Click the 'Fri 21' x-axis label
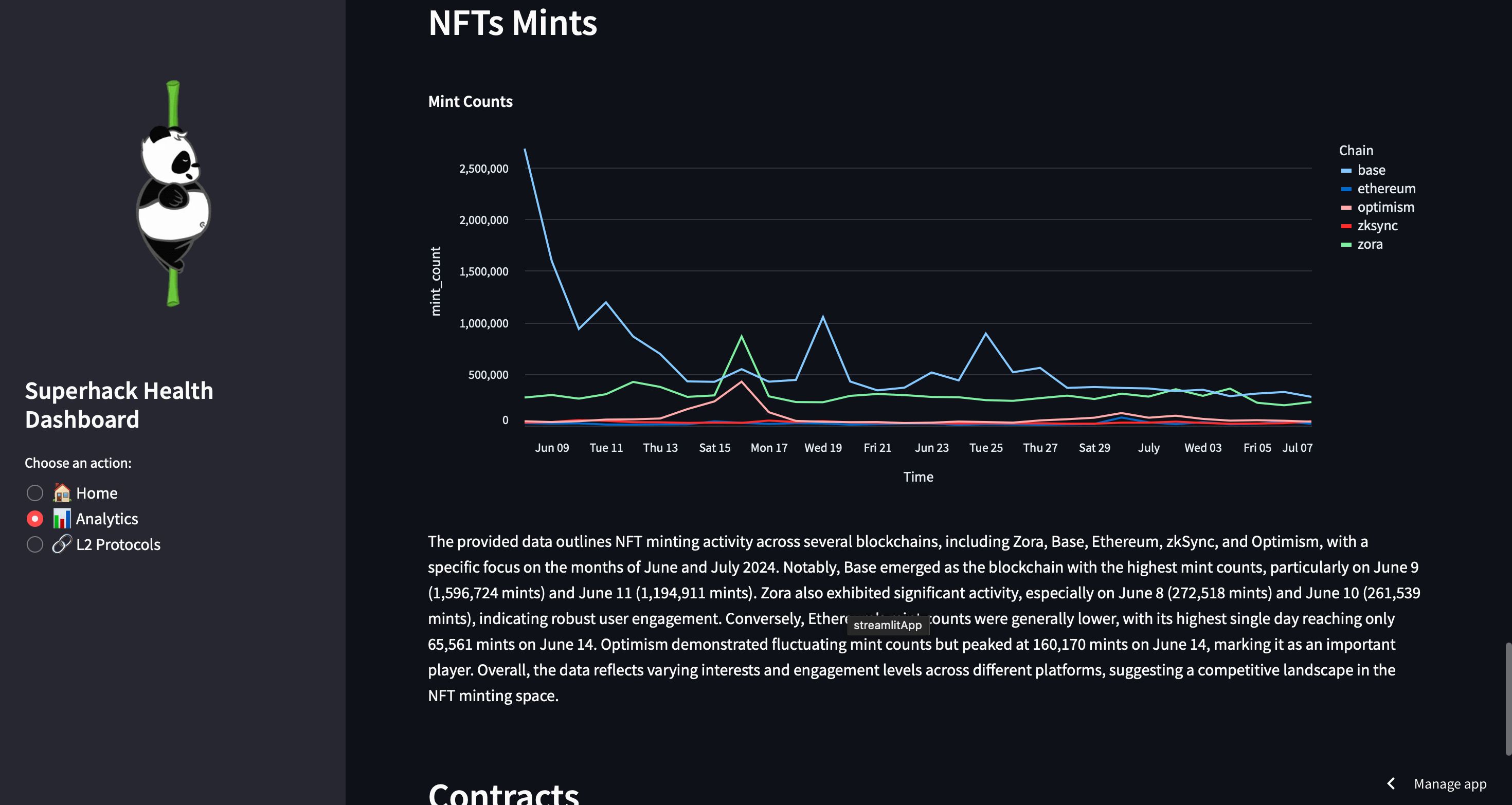Viewport: 1512px width, 805px height. (877, 448)
